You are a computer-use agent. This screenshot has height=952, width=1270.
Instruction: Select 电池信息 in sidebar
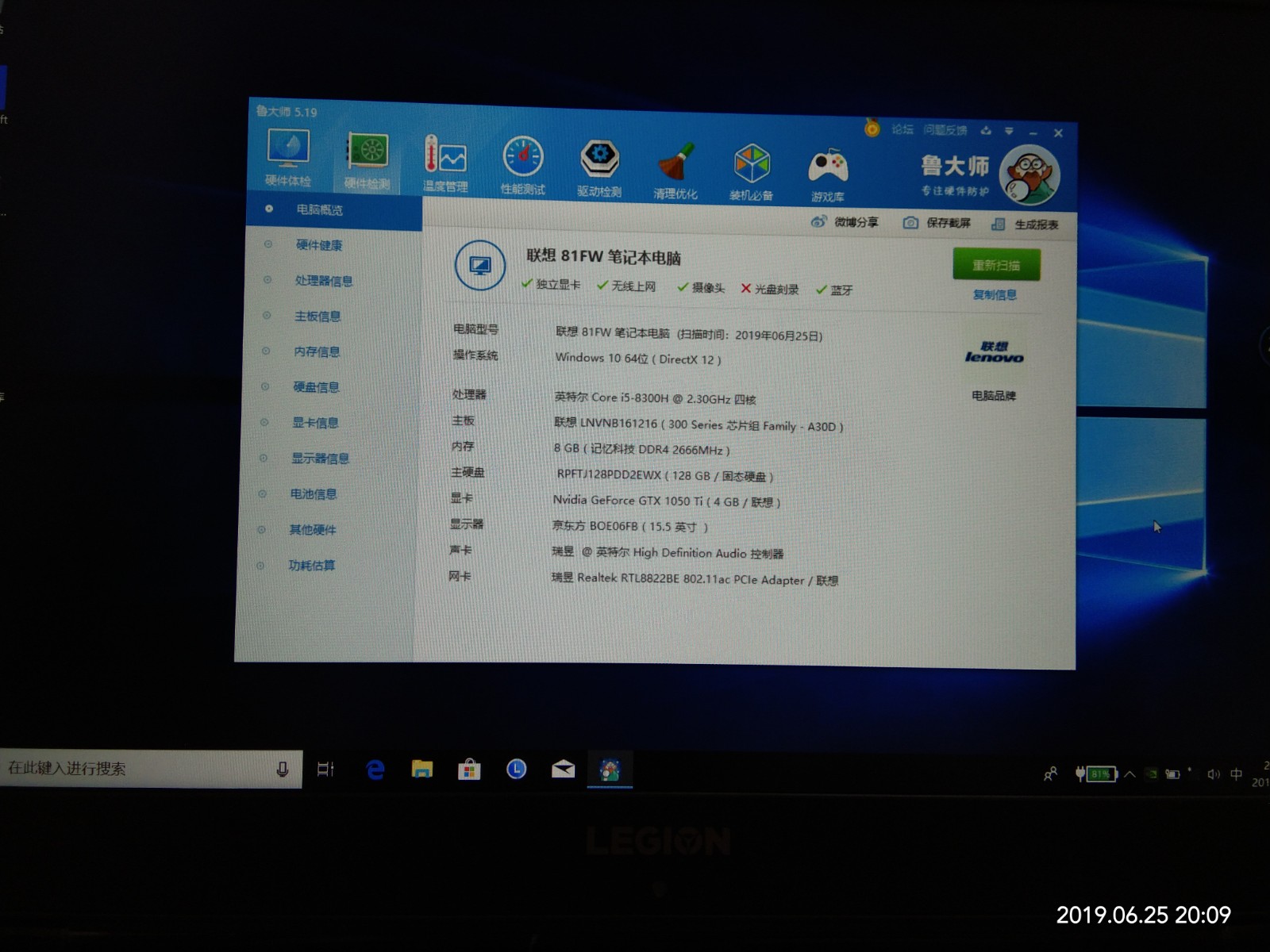click(x=314, y=494)
